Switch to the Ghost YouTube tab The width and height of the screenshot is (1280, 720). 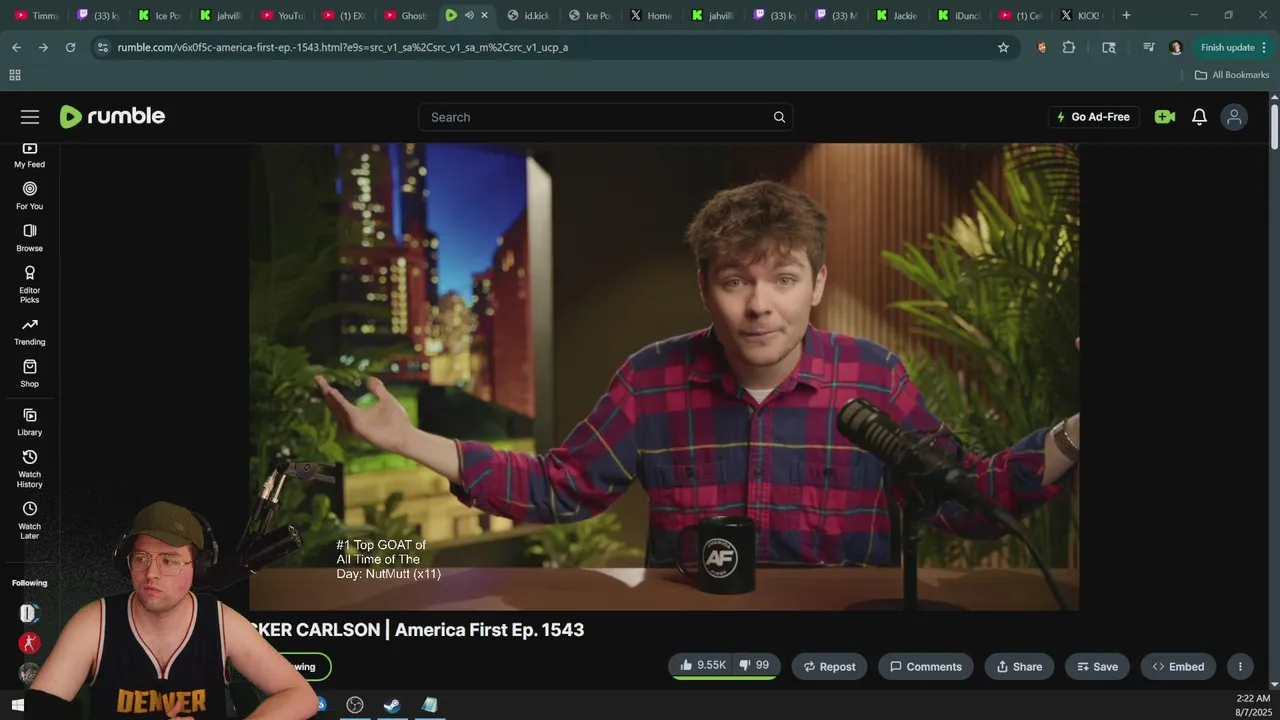[406, 15]
